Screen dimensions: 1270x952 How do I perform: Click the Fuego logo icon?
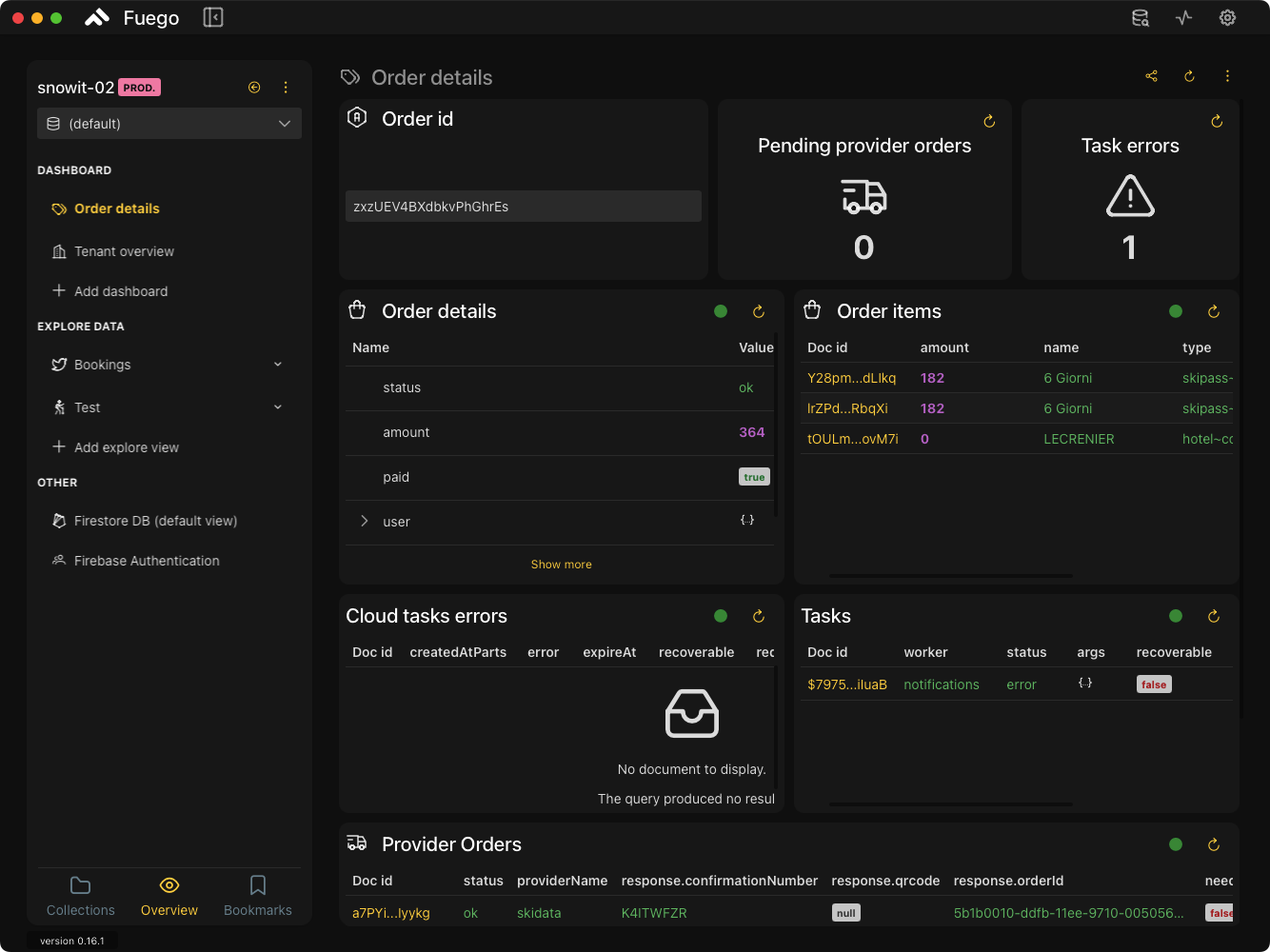coord(97,18)
